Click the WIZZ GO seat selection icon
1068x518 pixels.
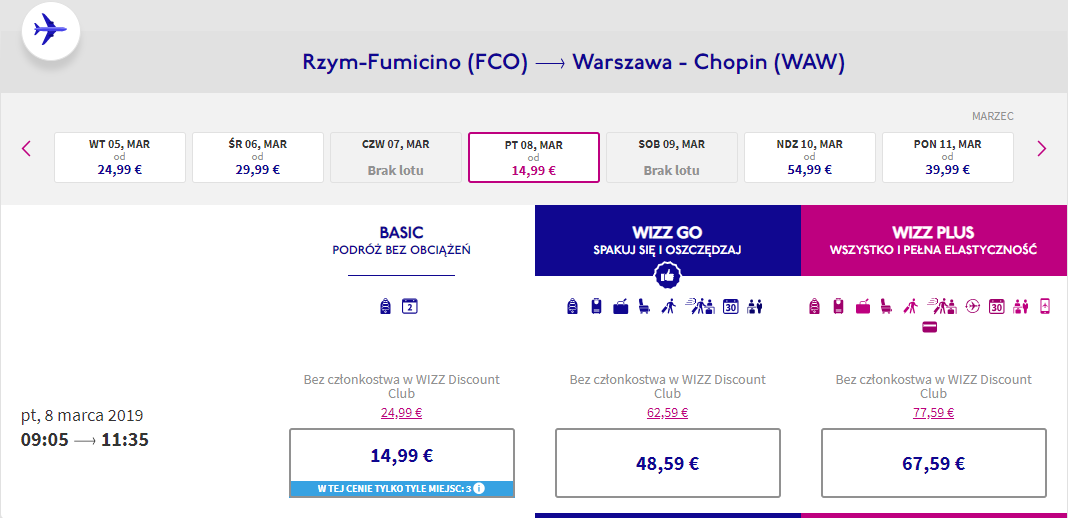[644, 306]
